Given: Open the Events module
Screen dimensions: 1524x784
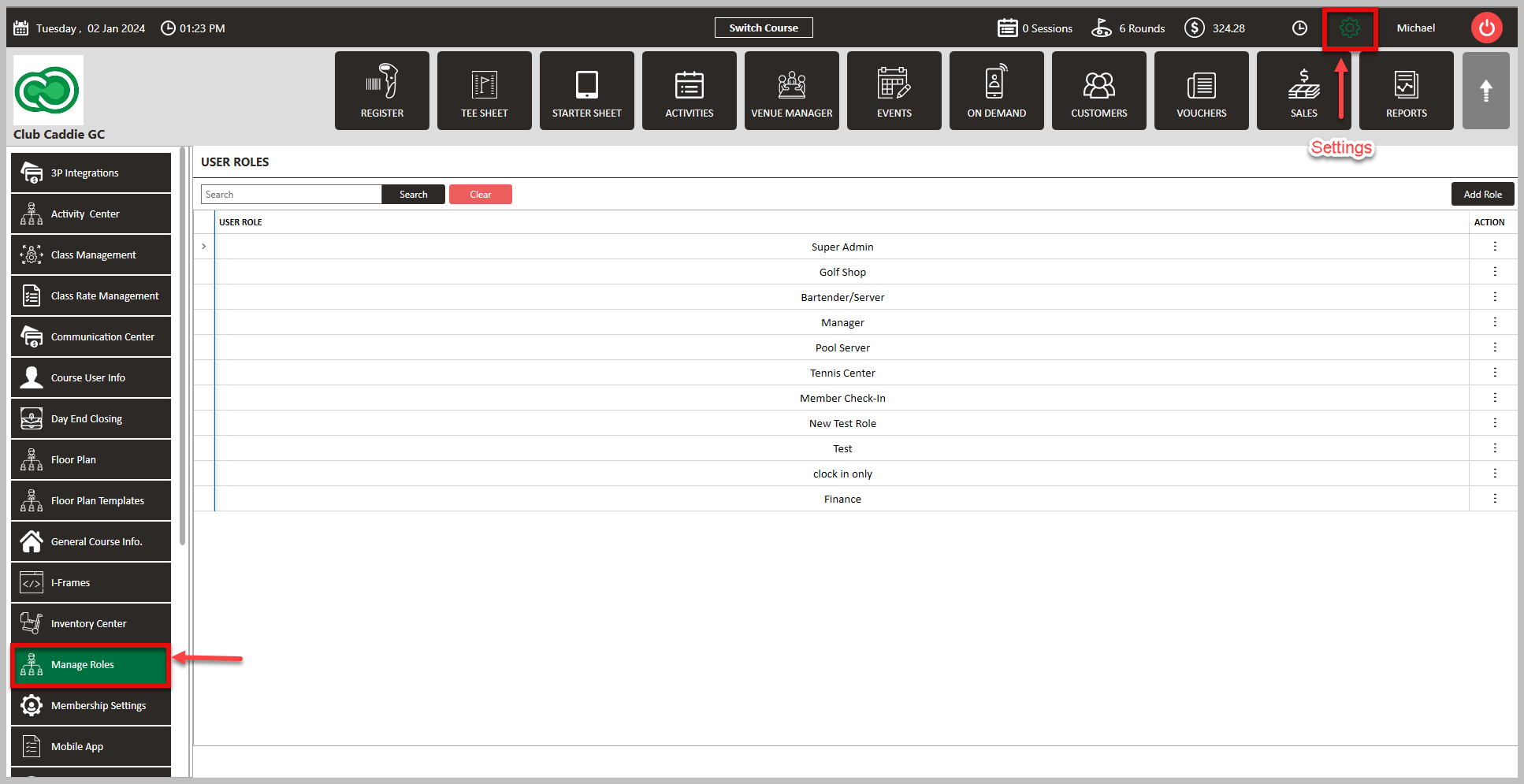Looking at the screenshot, I should point(894,91).
